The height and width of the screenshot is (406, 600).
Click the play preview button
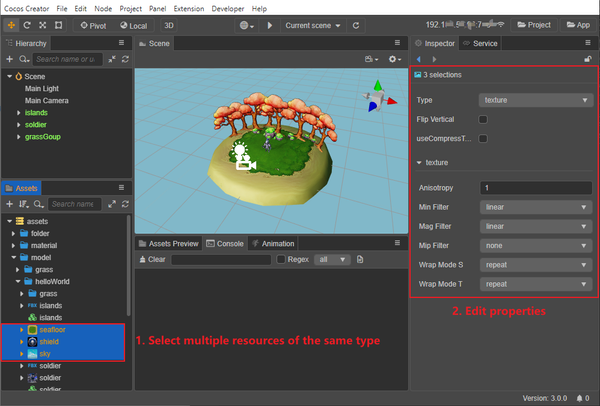269,25
